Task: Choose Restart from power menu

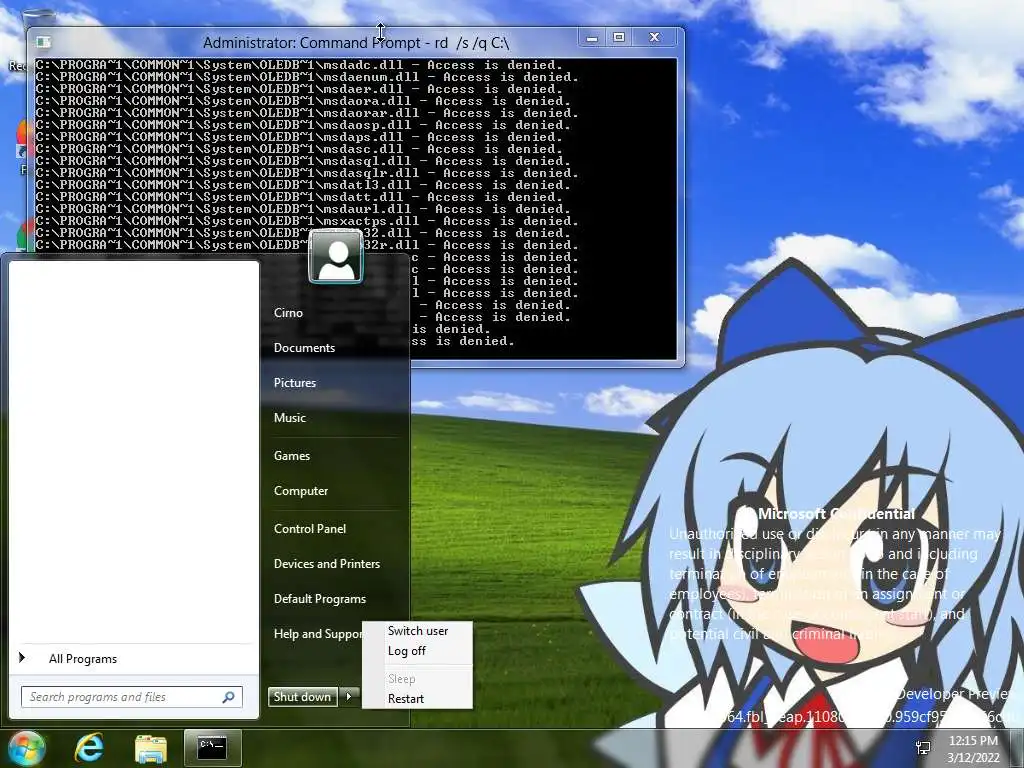Action: tap(406, 699)
